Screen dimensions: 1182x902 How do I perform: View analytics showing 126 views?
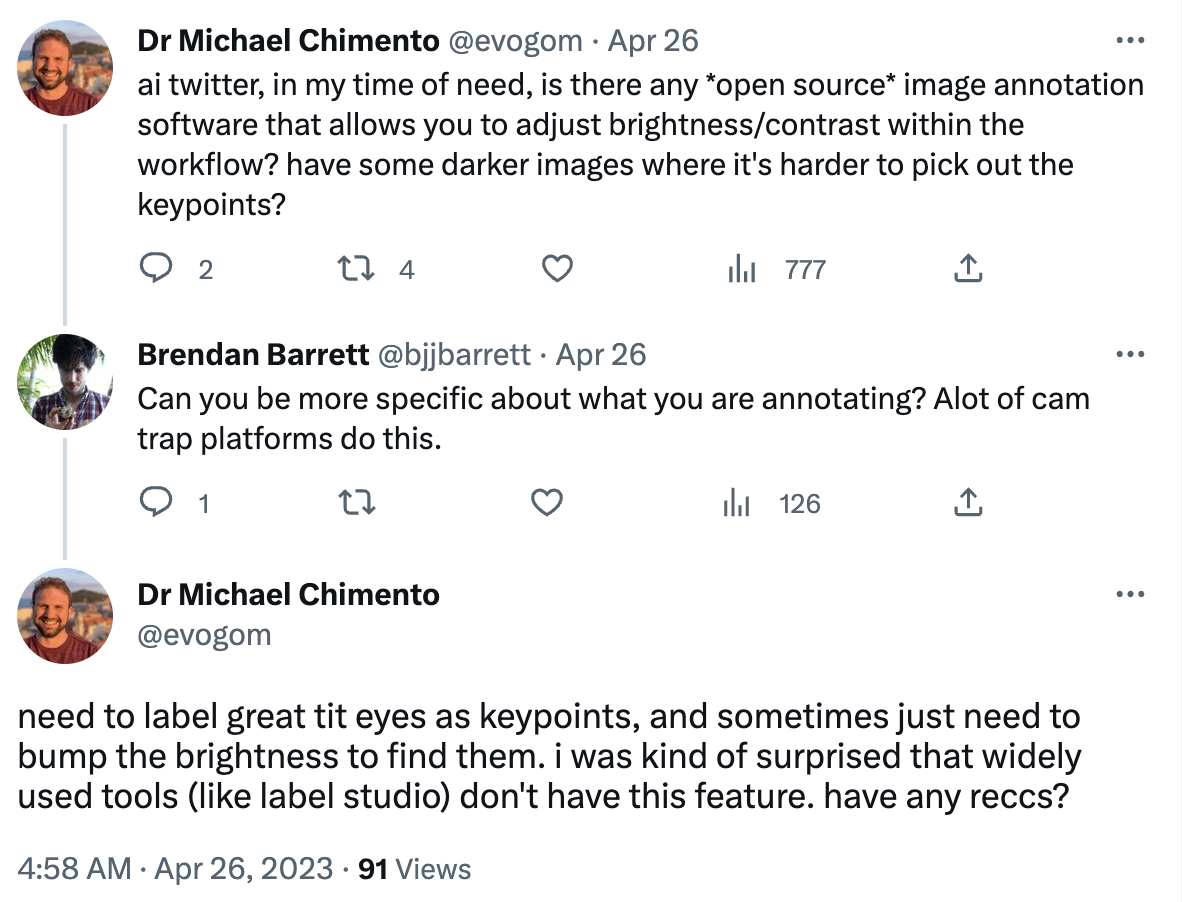pos(737,503)
